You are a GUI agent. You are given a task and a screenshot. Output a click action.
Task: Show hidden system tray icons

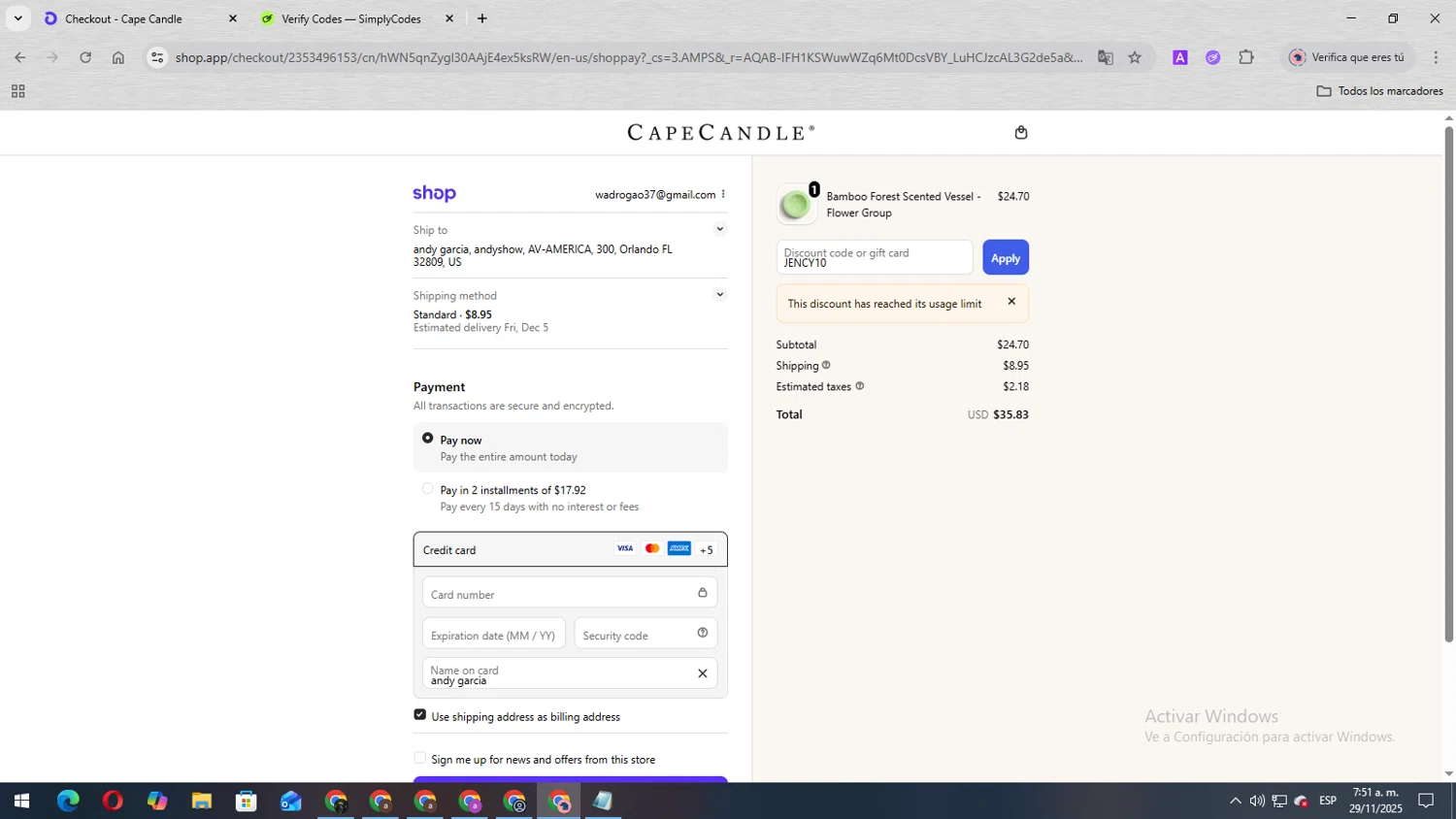point(1235,802)
